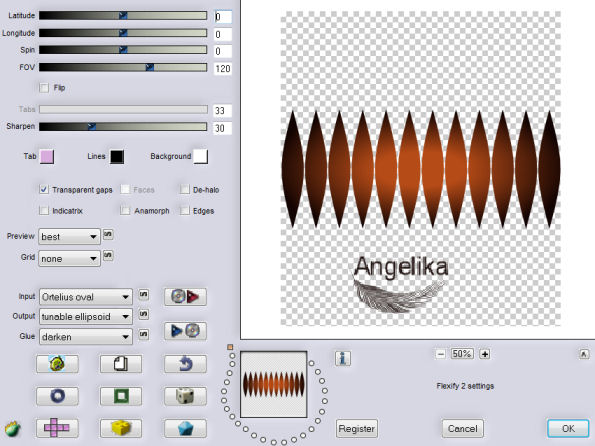Click the zoom in plus button

pos(485,354)
